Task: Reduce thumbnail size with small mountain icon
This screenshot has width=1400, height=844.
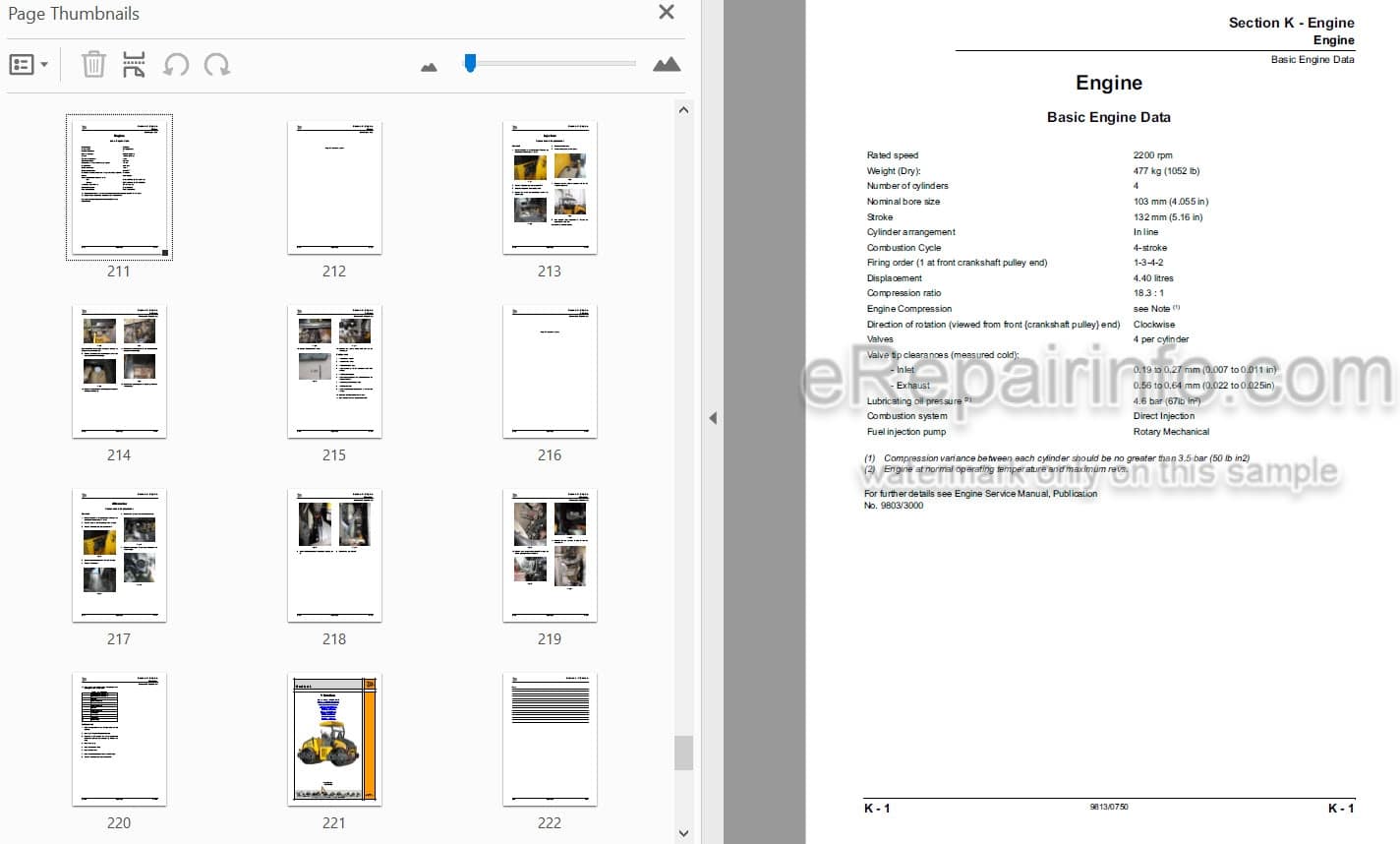Action: 429,67
